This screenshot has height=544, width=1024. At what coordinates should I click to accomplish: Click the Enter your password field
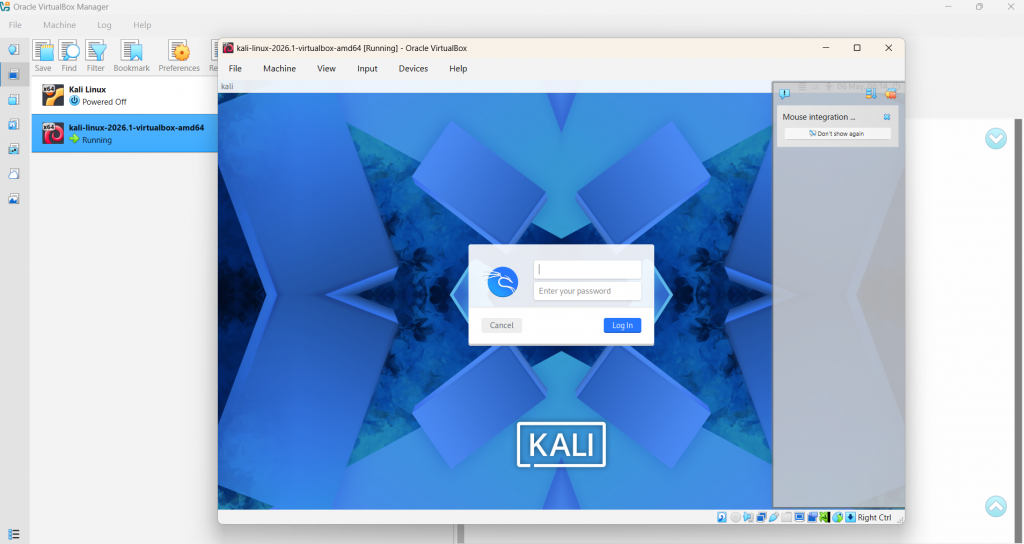(x=587, y=291)
